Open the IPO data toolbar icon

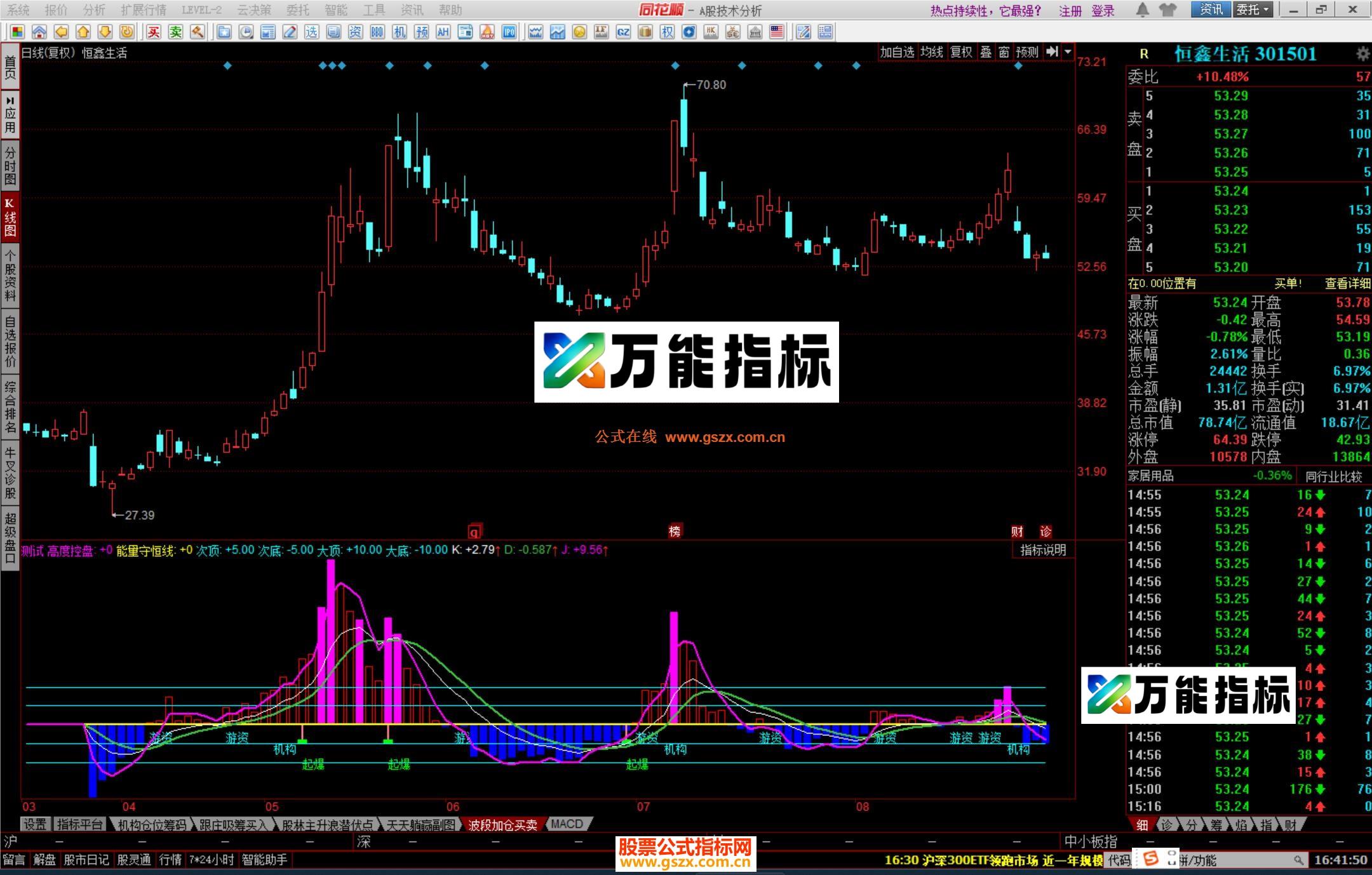click(508, 31)
